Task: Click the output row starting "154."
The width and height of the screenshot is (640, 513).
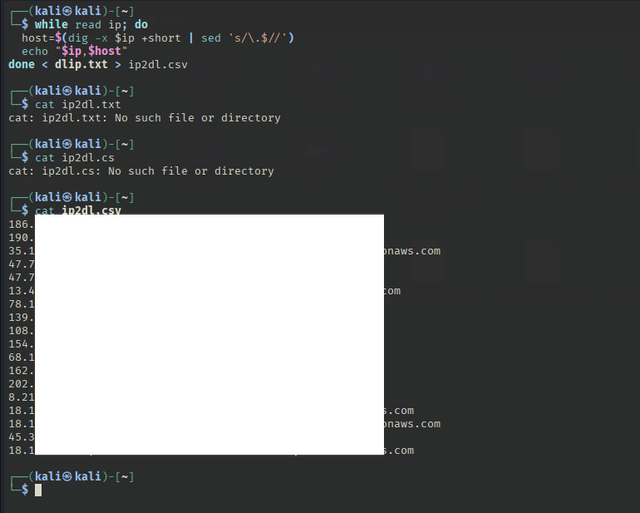Action: [x=22, y=344]
